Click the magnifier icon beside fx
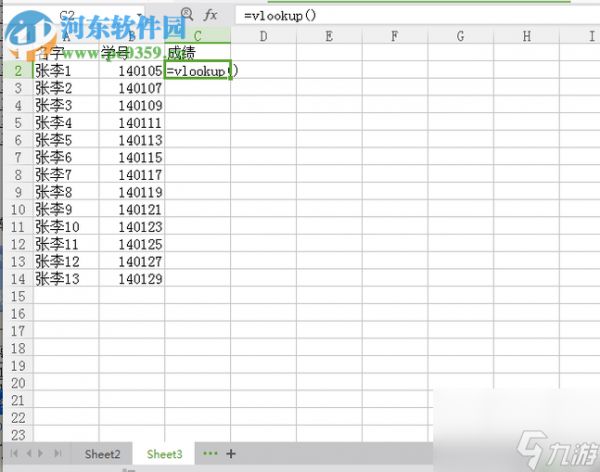The height and width of the screenshot is (472, 600). click(187, 15)
